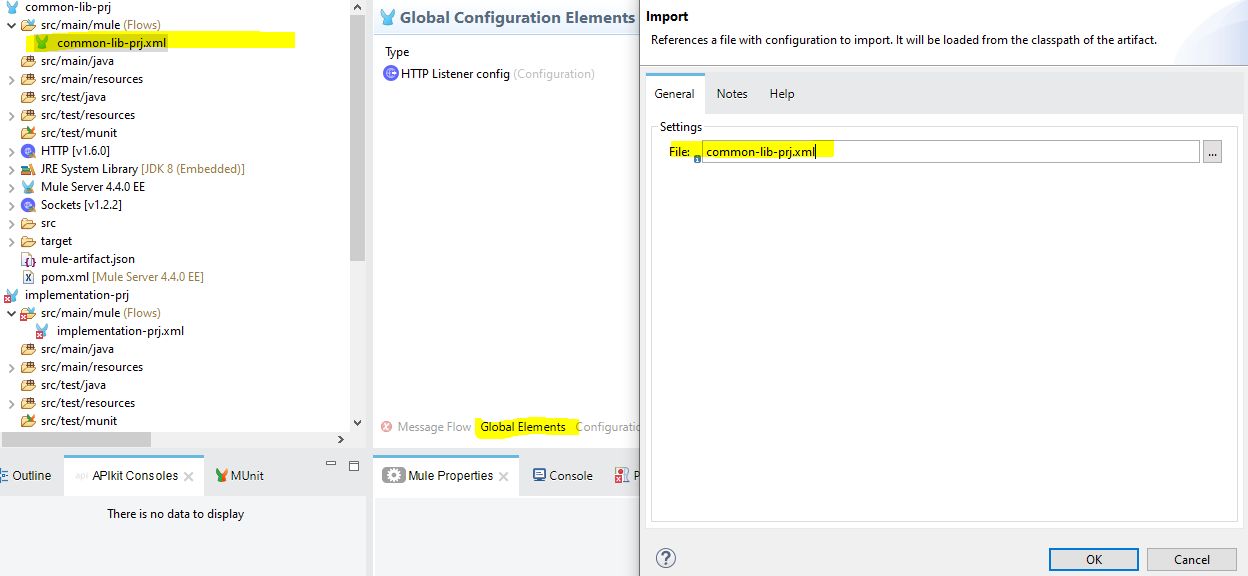Click the scroll-right arrow in Package Explorer
The width and height of the screenshot is (1248, 576).
pyautogui.click(x=341, y=439)
